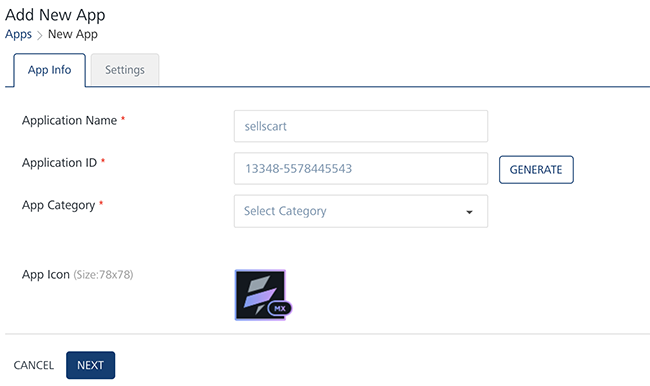
Task: Click the GENERATE button
Action: pyautogui.click(x=536, y=170)
